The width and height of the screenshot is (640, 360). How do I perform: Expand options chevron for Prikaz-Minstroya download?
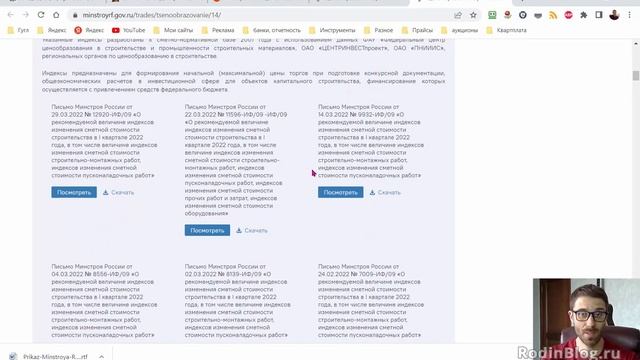tap(101, 356)
